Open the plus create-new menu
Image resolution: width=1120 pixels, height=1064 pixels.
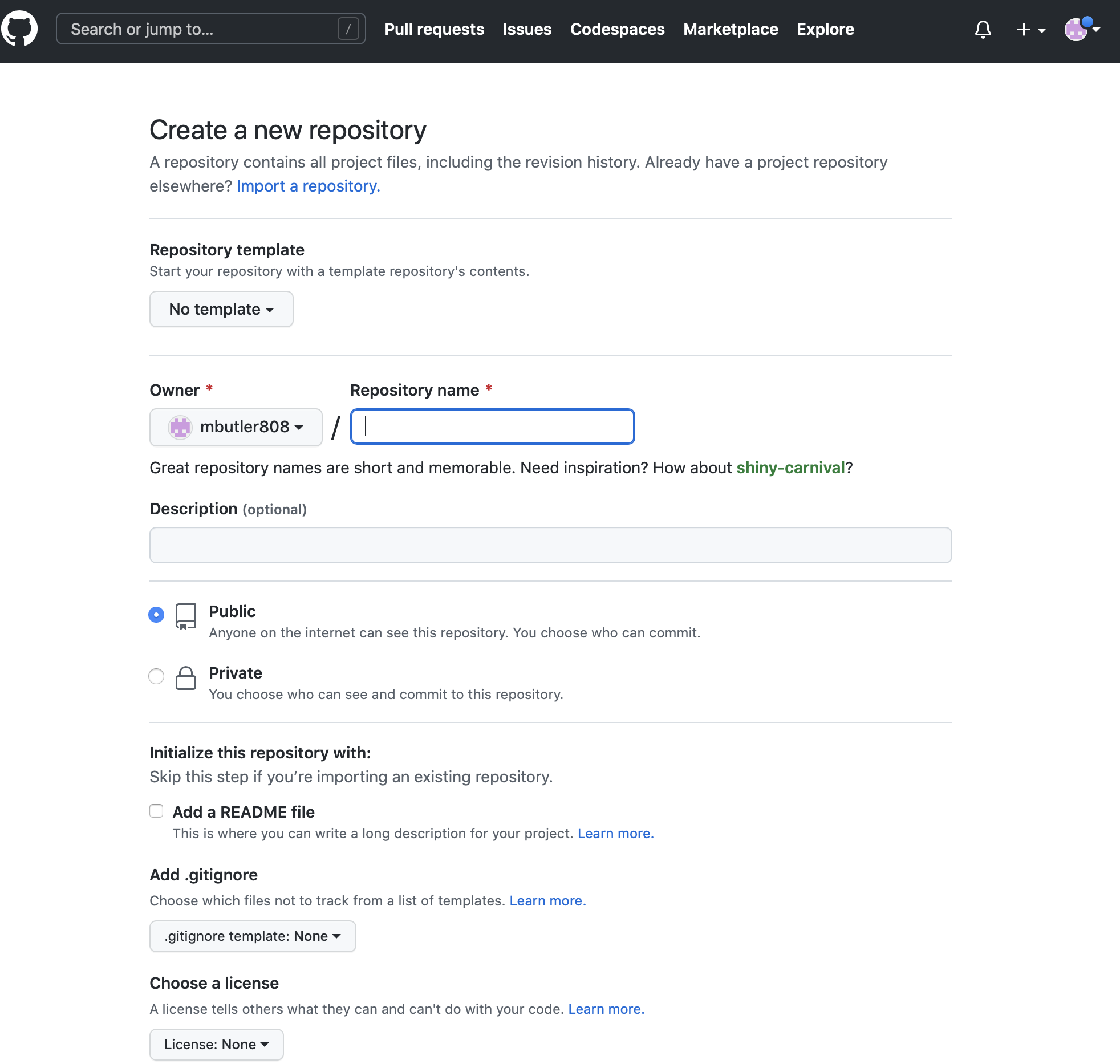pyautogui.click(x=1030, y=29)
